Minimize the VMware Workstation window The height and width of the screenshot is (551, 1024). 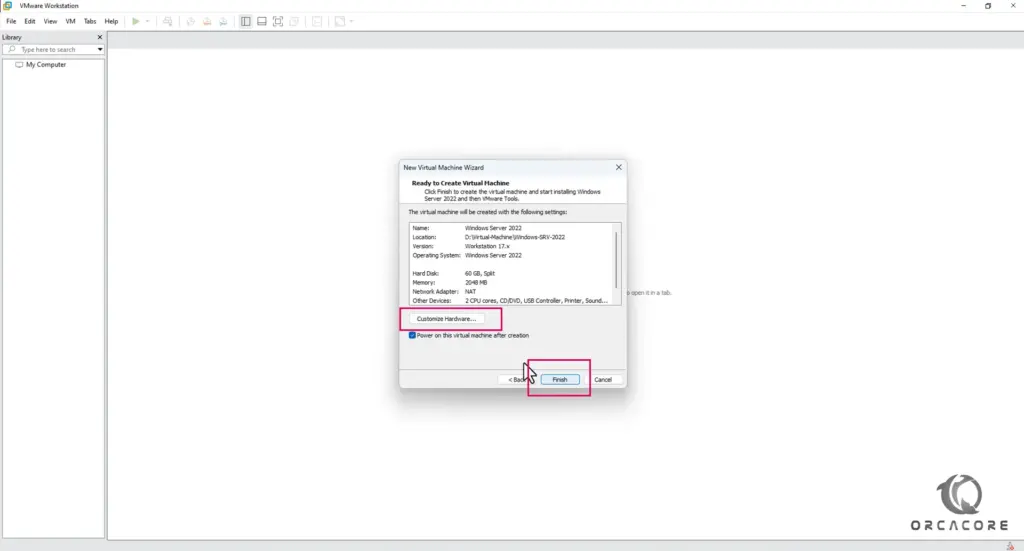[x=963, y=5]
